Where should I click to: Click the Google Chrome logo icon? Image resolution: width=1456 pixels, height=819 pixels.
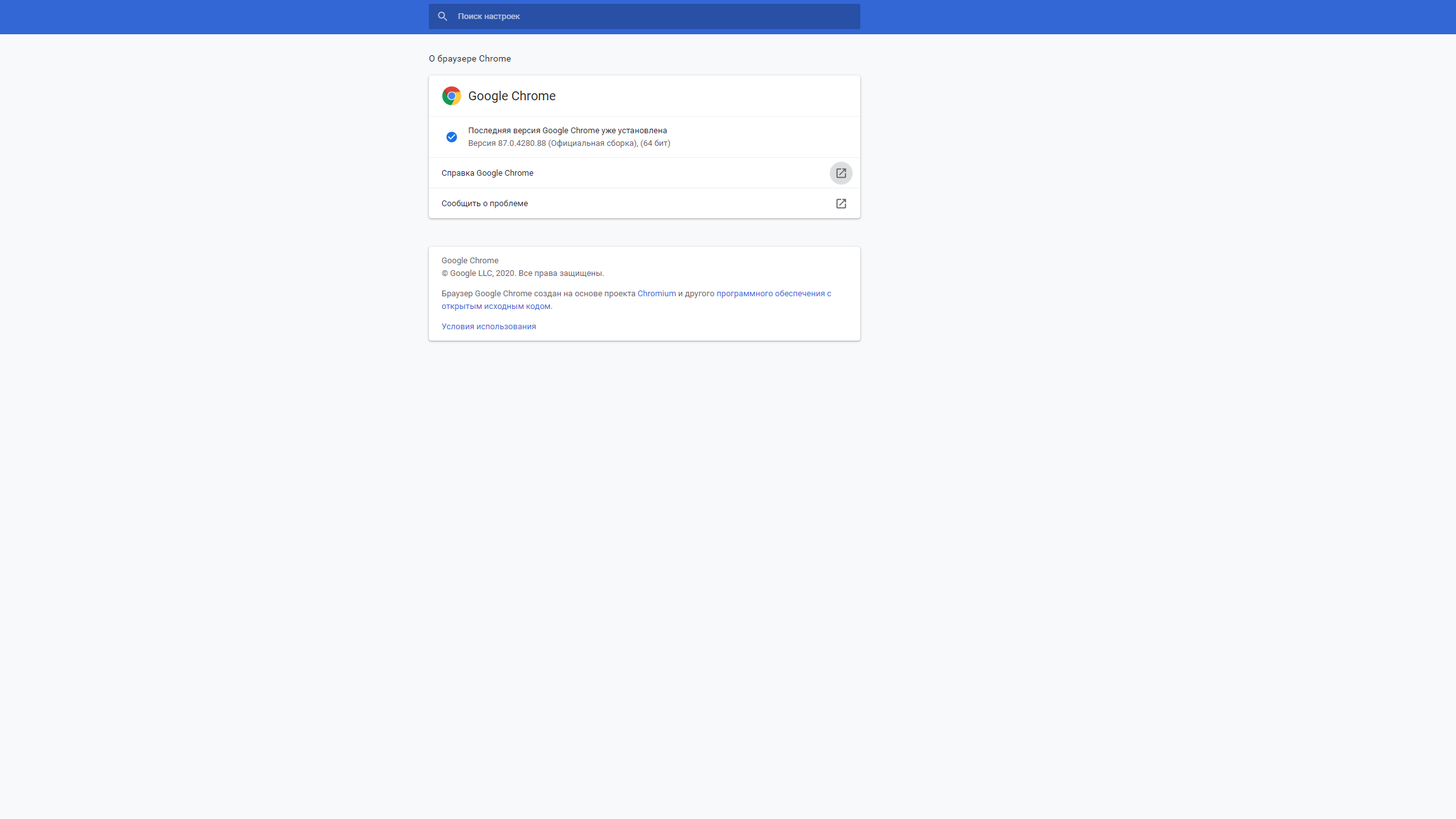tap(452, 96)
